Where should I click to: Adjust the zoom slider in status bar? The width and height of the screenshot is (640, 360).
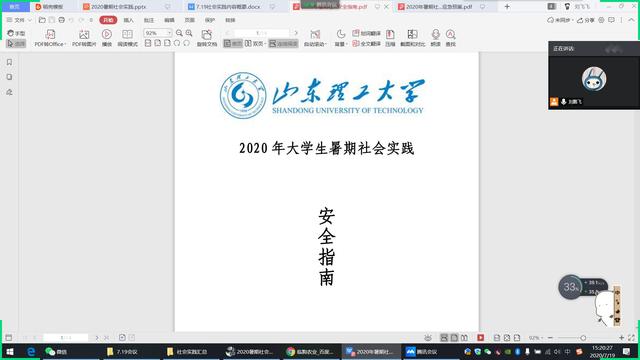point(583,338)
